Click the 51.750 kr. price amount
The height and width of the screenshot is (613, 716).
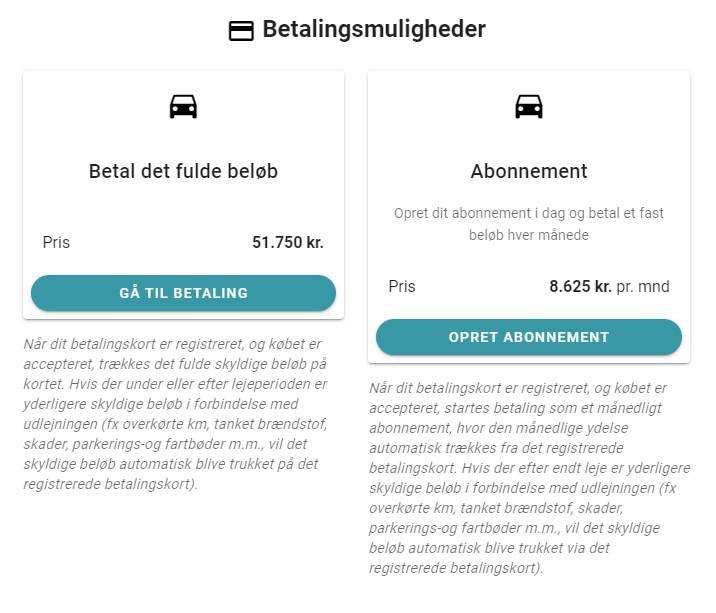tap(288, 242)
